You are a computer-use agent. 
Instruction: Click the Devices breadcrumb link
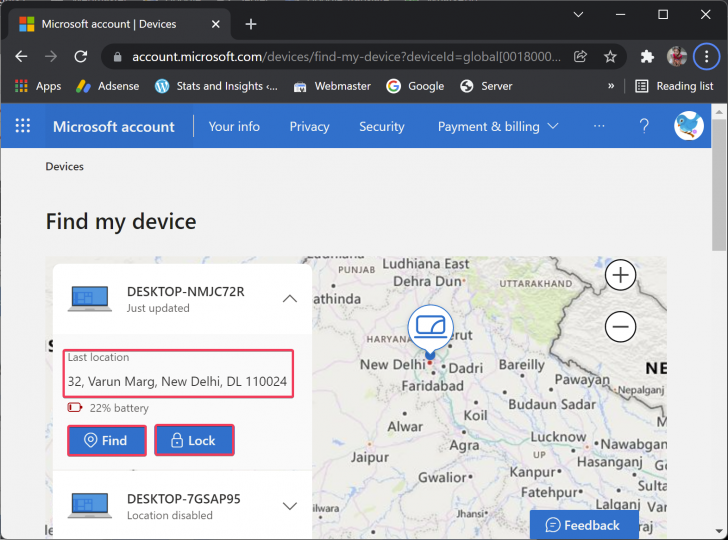pos(65,167)
